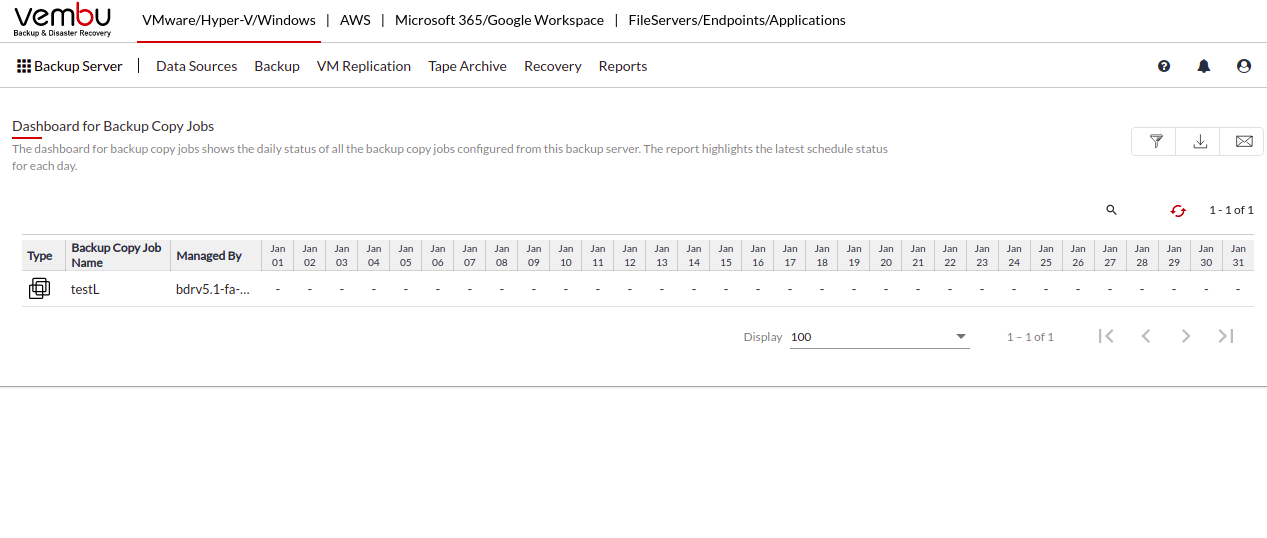Screen dimensions: 1267x538
Task: Open the VM Replication menu
Action: [x=364, y=66]
